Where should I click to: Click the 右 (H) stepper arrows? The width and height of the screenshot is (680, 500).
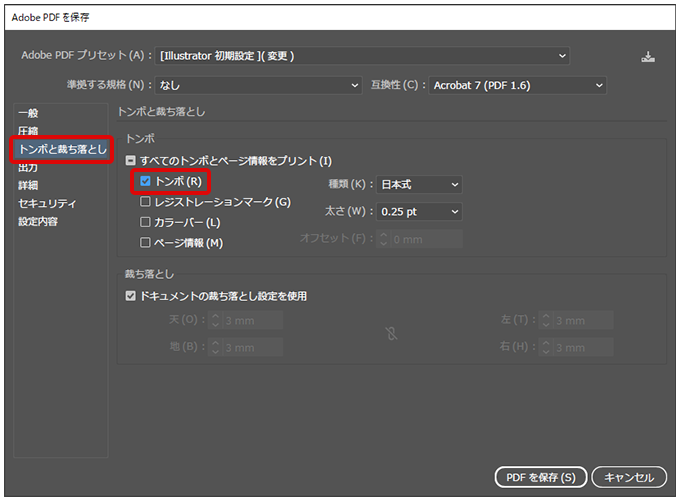546,347
